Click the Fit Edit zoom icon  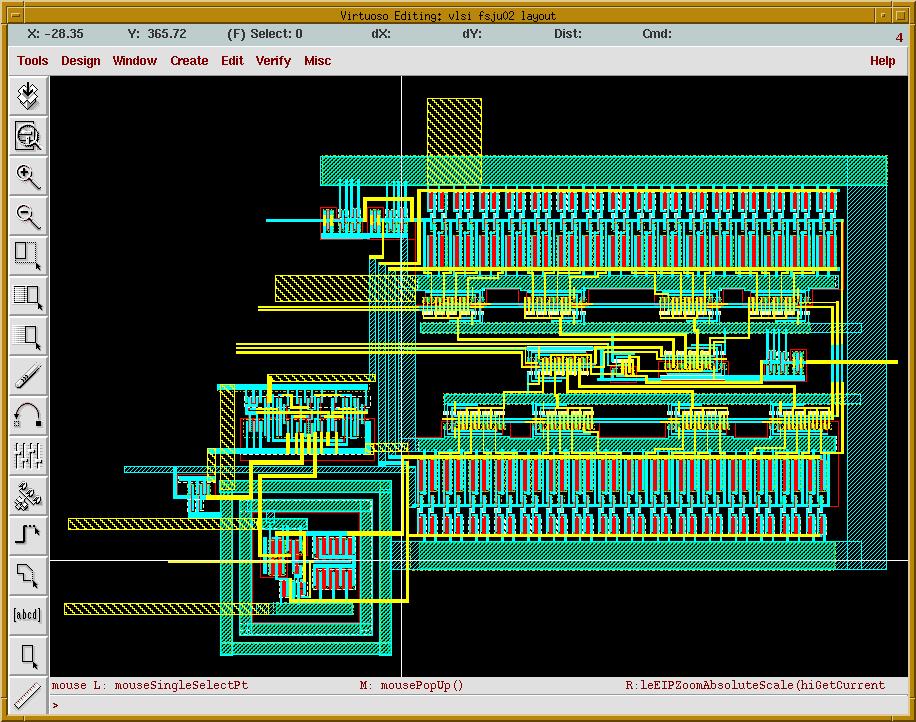click(28, 135)
